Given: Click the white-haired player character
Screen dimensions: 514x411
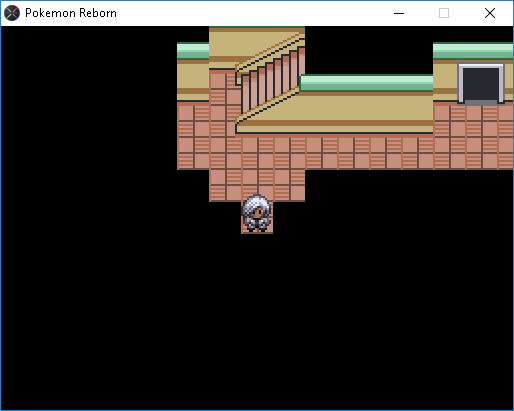Looking at the screenshot, I should (x=256, y=213).
